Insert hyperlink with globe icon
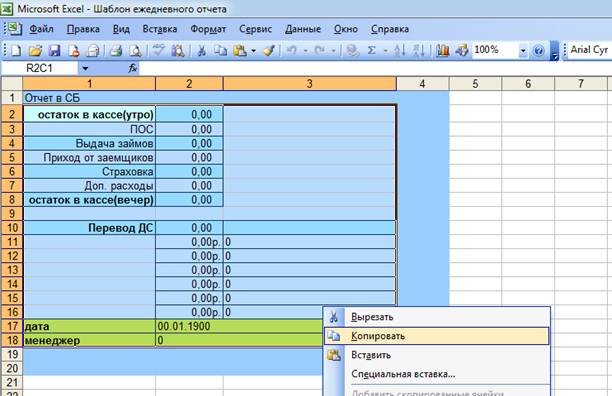This screenshot has width=612, height=396. (352, 51)
